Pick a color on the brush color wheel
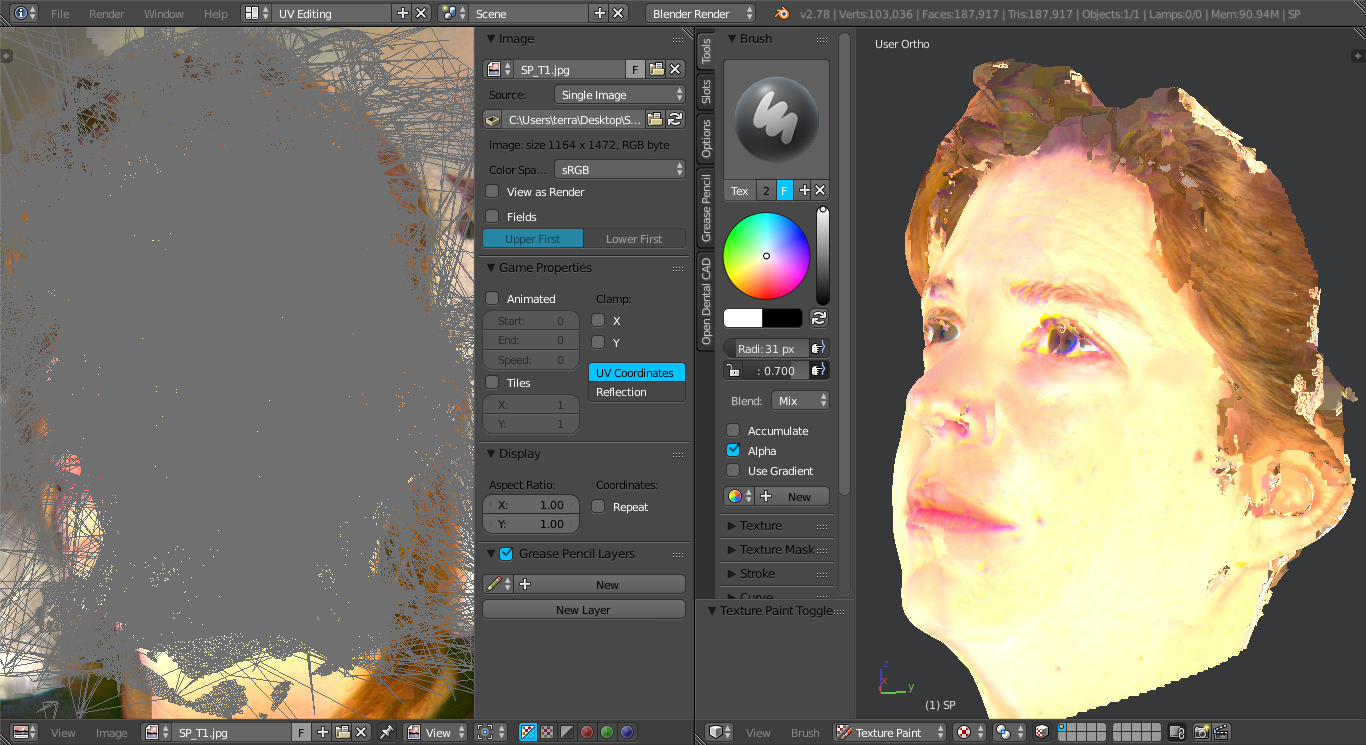The height and width of the screenshot is (745, 1366). click(x=766, y=256)
